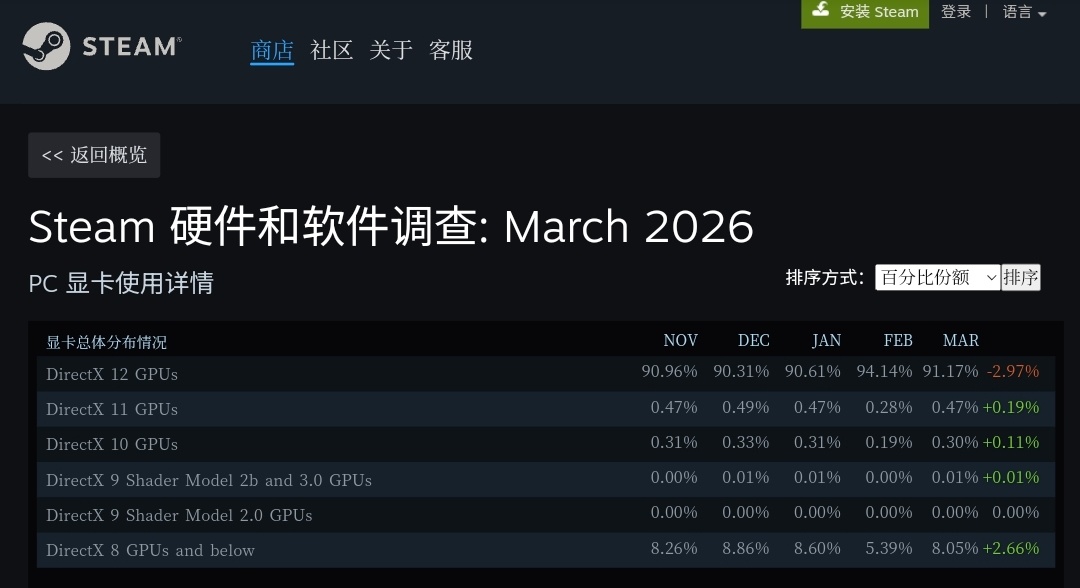Open the 语言 language dropdown
The height and width of the screenshot is (588, 1080).
tap(1024, 12)
